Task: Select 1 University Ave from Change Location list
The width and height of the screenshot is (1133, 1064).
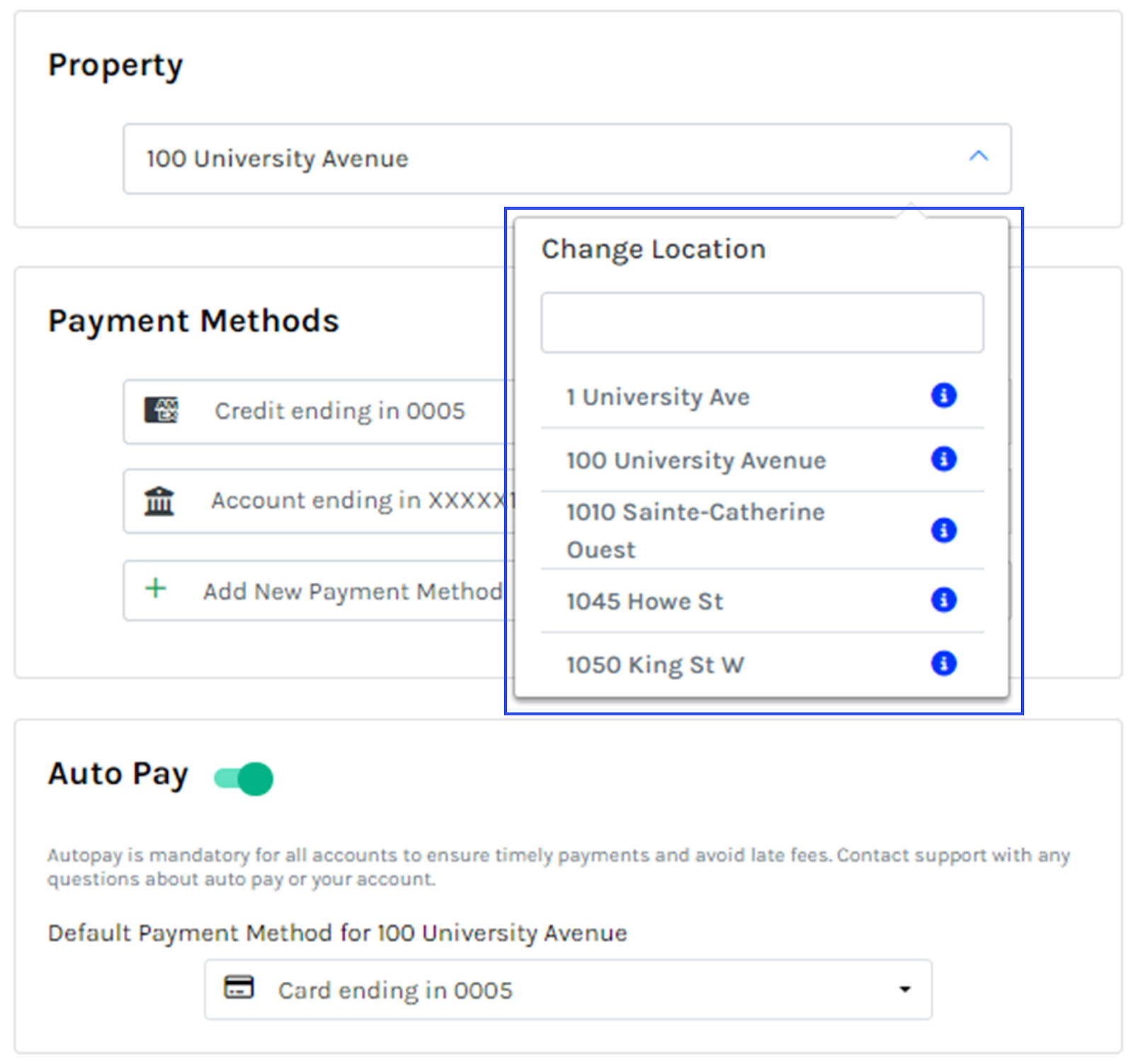Action: click(658, 397)
